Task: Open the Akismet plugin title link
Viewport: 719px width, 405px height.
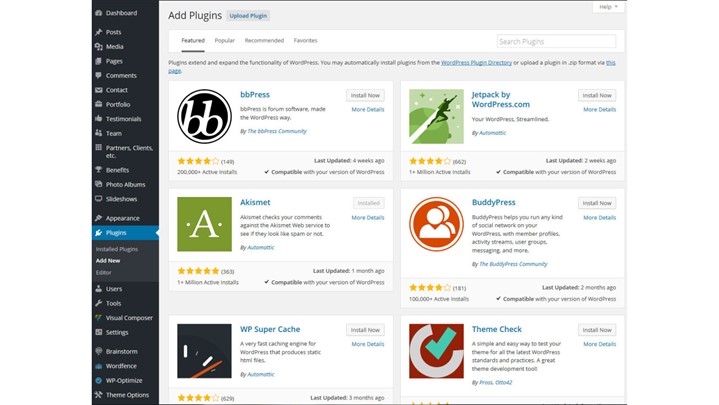Action: (x=255, y=202)
